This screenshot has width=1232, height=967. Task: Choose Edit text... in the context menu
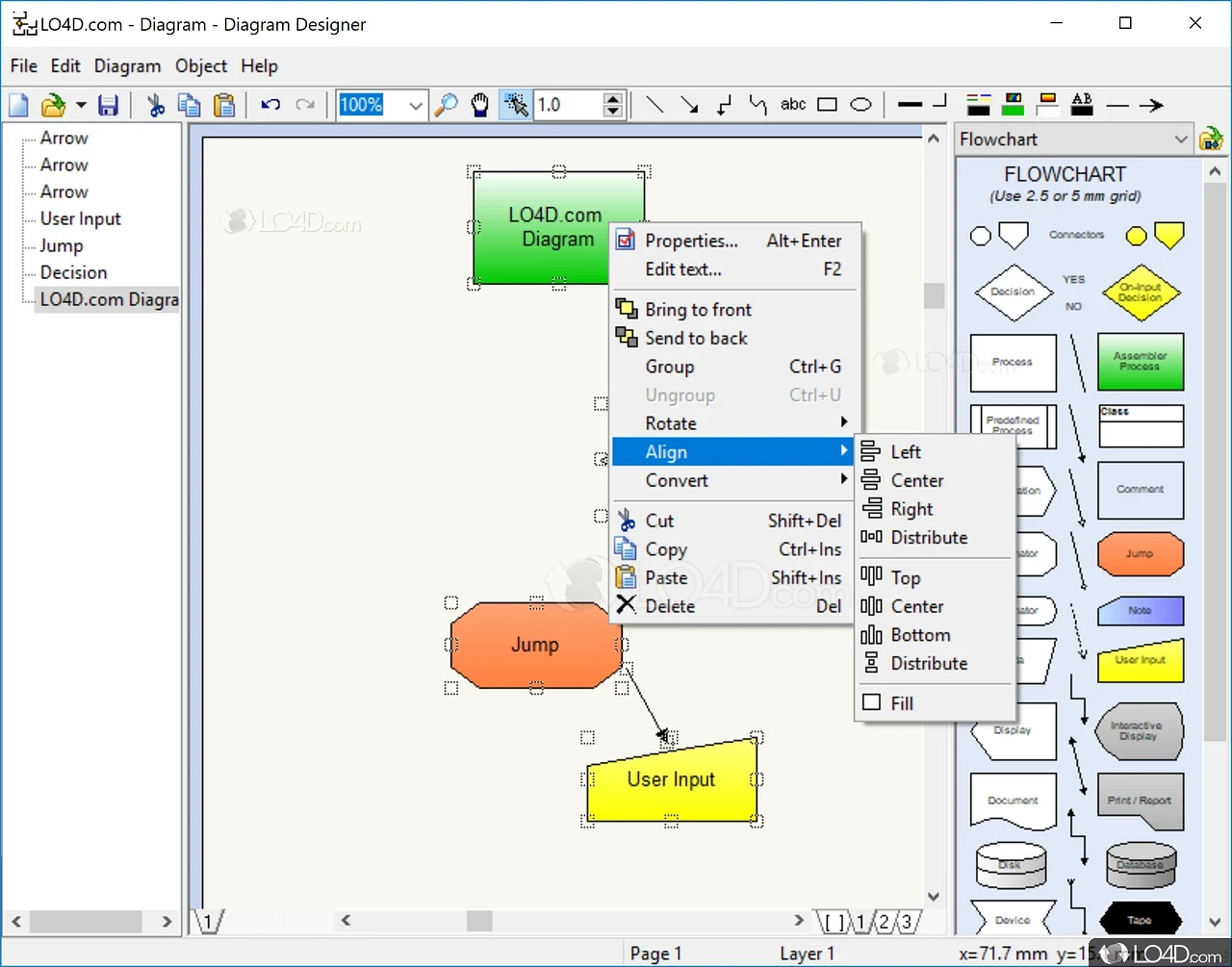coord(735,269)
